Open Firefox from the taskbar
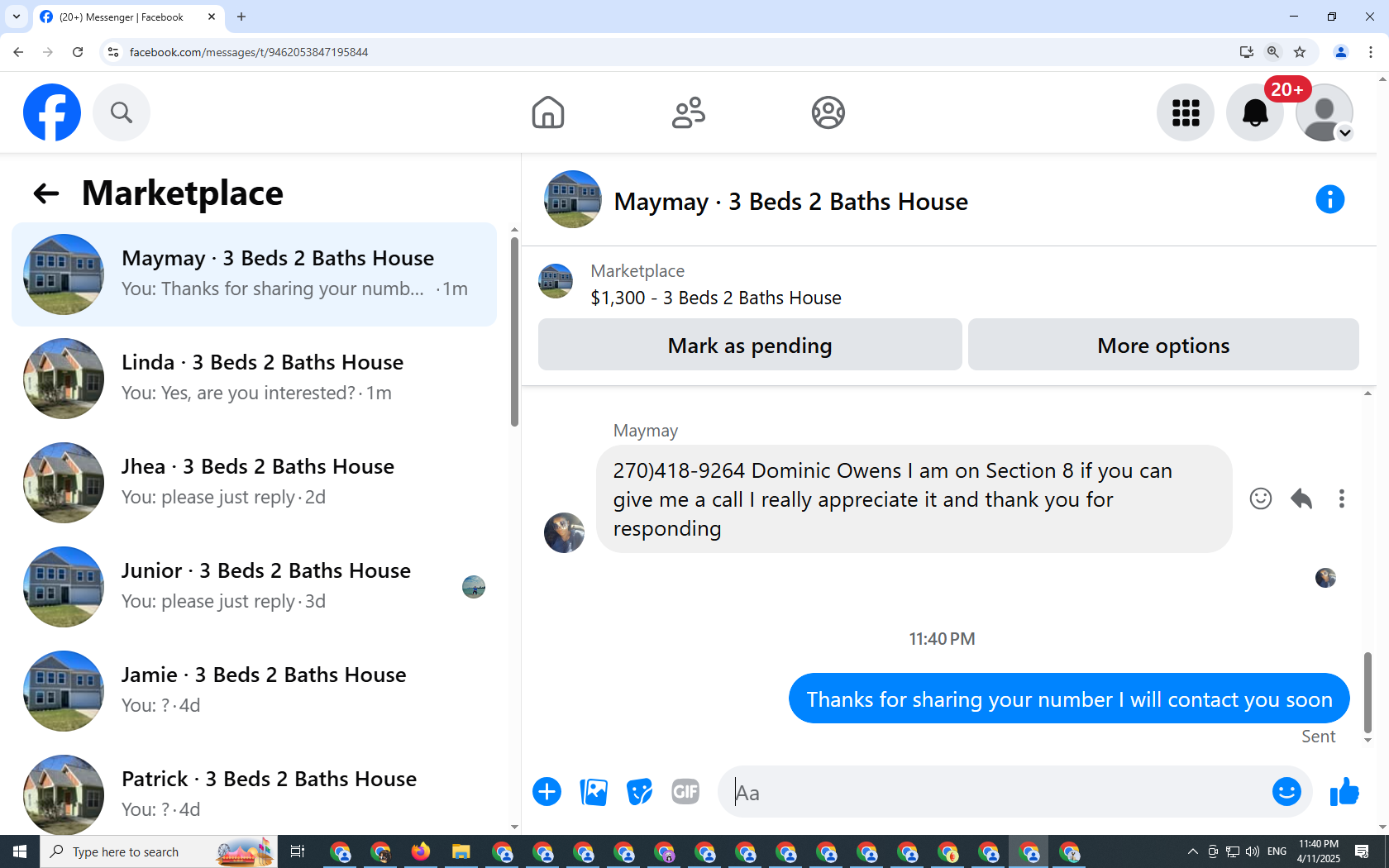 click(421, 851)
